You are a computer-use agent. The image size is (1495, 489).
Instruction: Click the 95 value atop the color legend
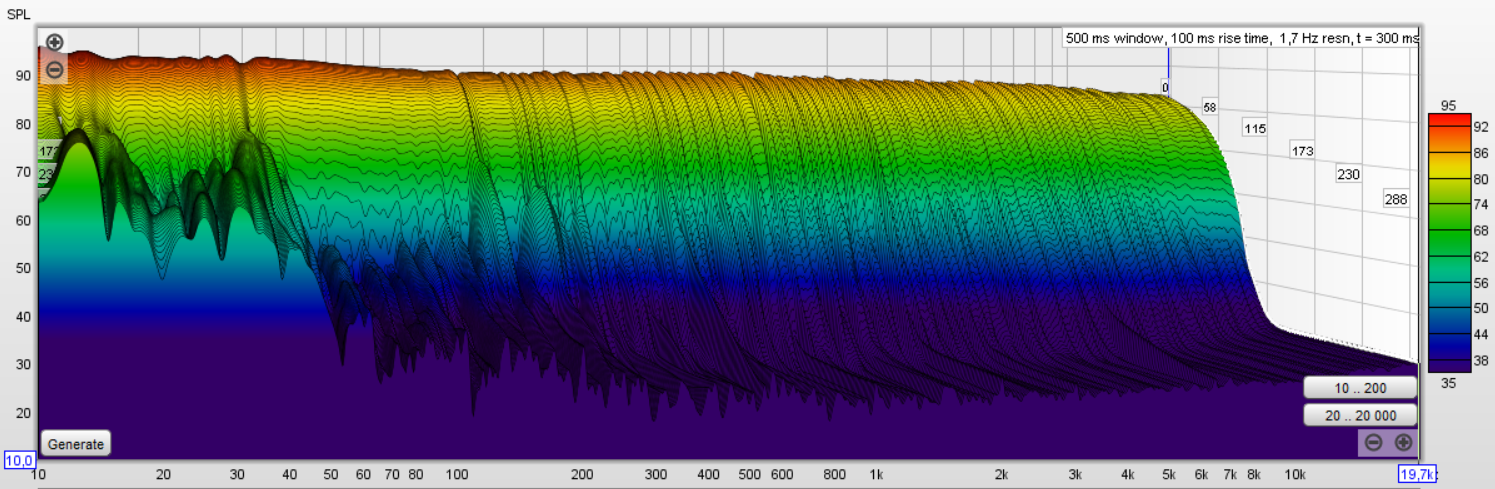1448,105
